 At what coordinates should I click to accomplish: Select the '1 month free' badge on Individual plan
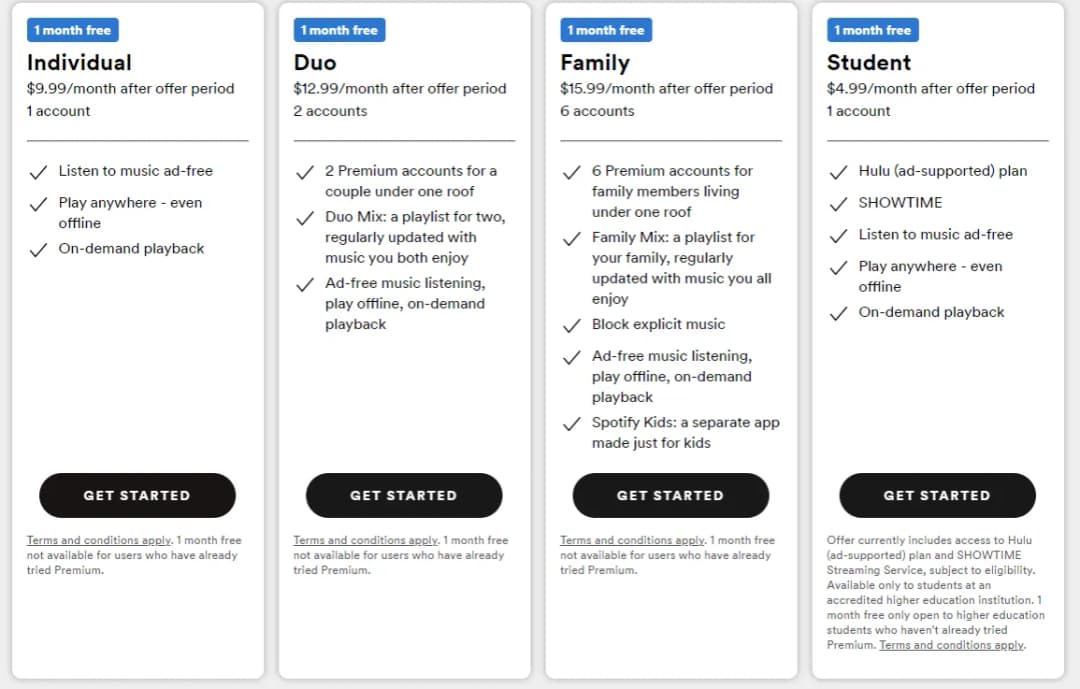[x=72, y=30]
